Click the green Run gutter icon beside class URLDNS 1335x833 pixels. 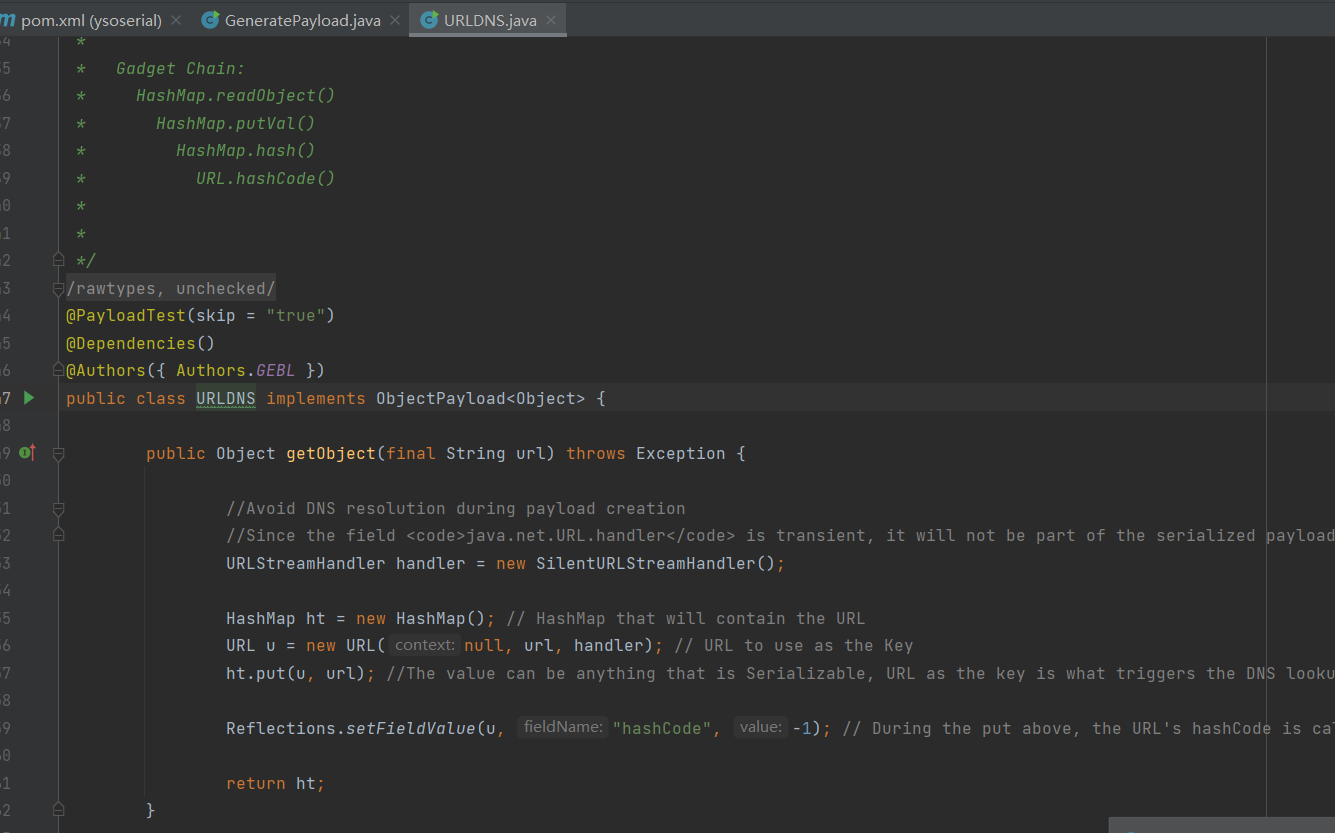coord(28,398)
